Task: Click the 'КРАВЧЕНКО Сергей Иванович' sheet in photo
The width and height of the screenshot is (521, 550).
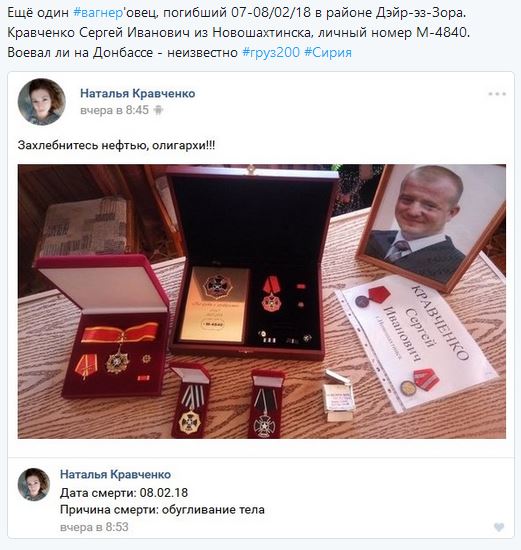Action: pos(418,342)
